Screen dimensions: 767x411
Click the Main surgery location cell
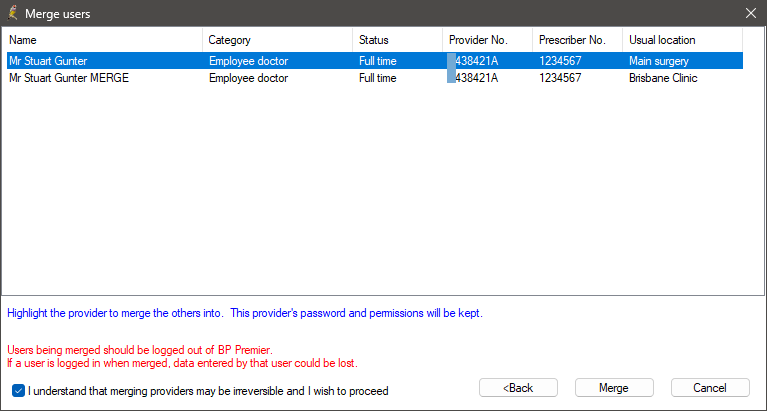click(659, 61)
